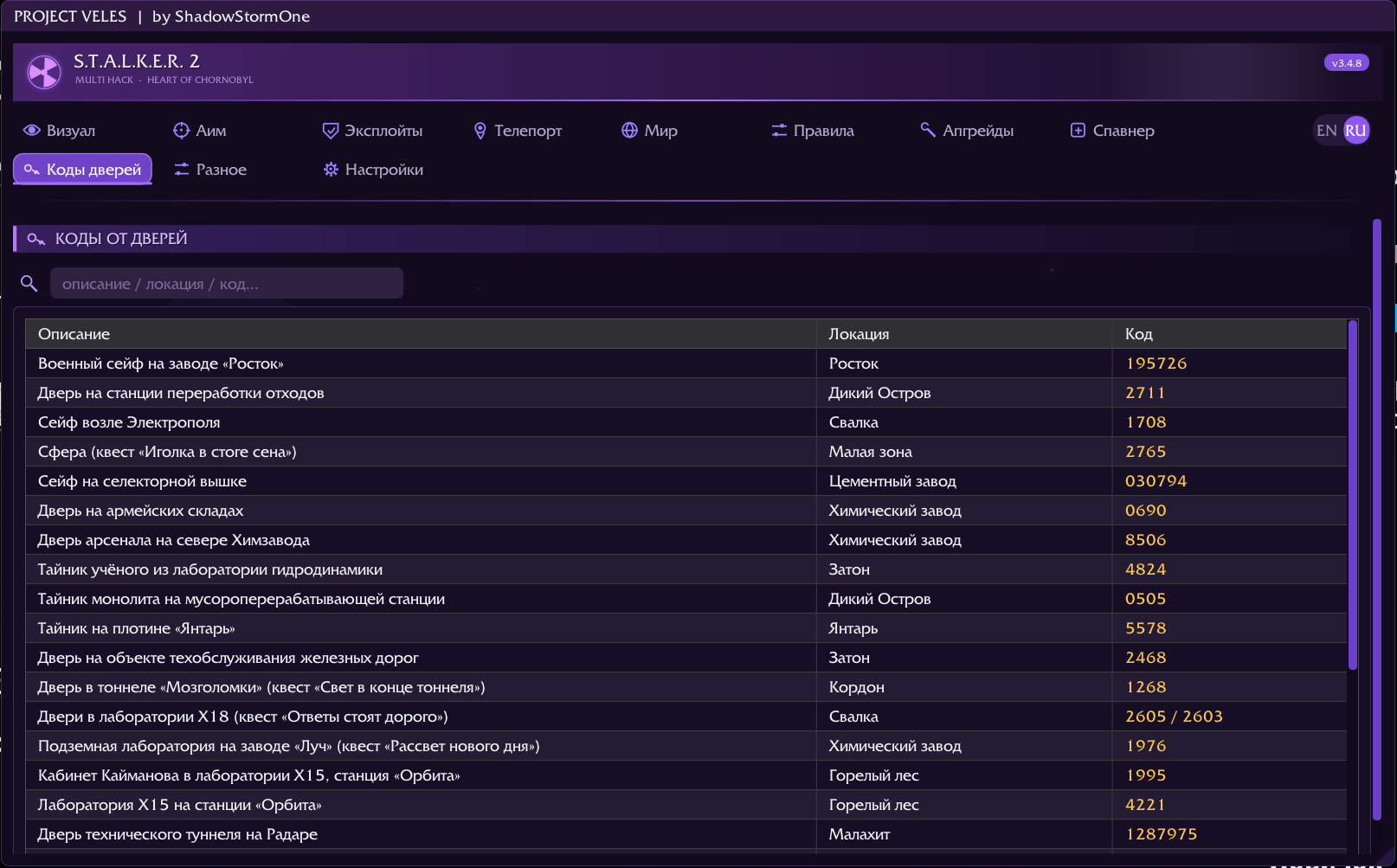
Task: Select row Кабинет Кайманова в лаборатории X15
Action: (686, 775)
